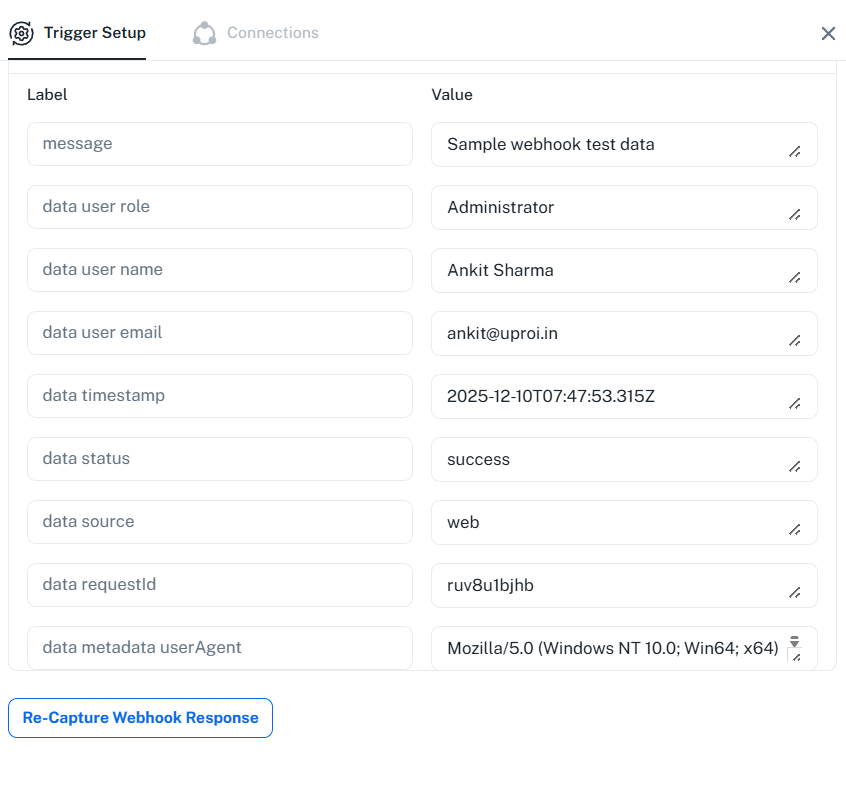The height and width of the screenshot is (794, 846).
Task: Click the Connections nodes icon
Action: tap(204, 33)
